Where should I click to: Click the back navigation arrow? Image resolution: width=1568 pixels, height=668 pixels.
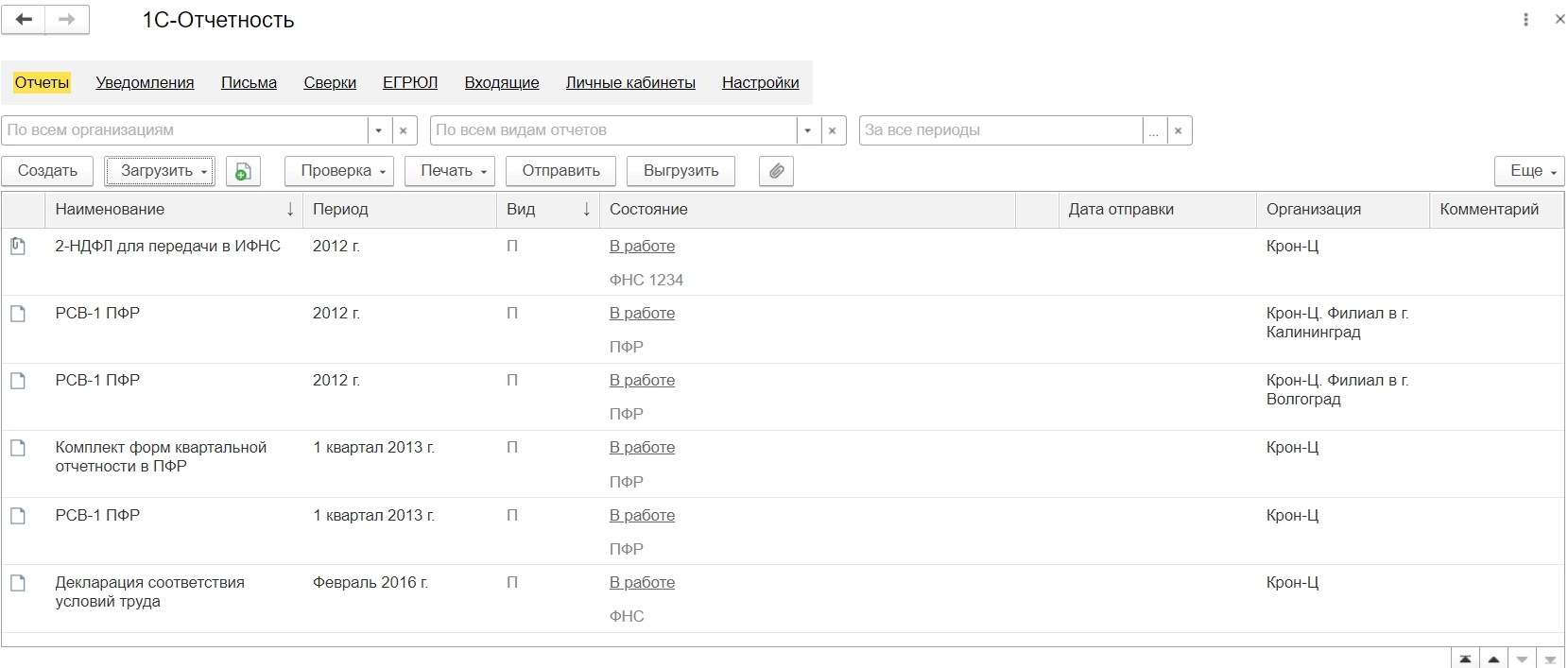24,20
